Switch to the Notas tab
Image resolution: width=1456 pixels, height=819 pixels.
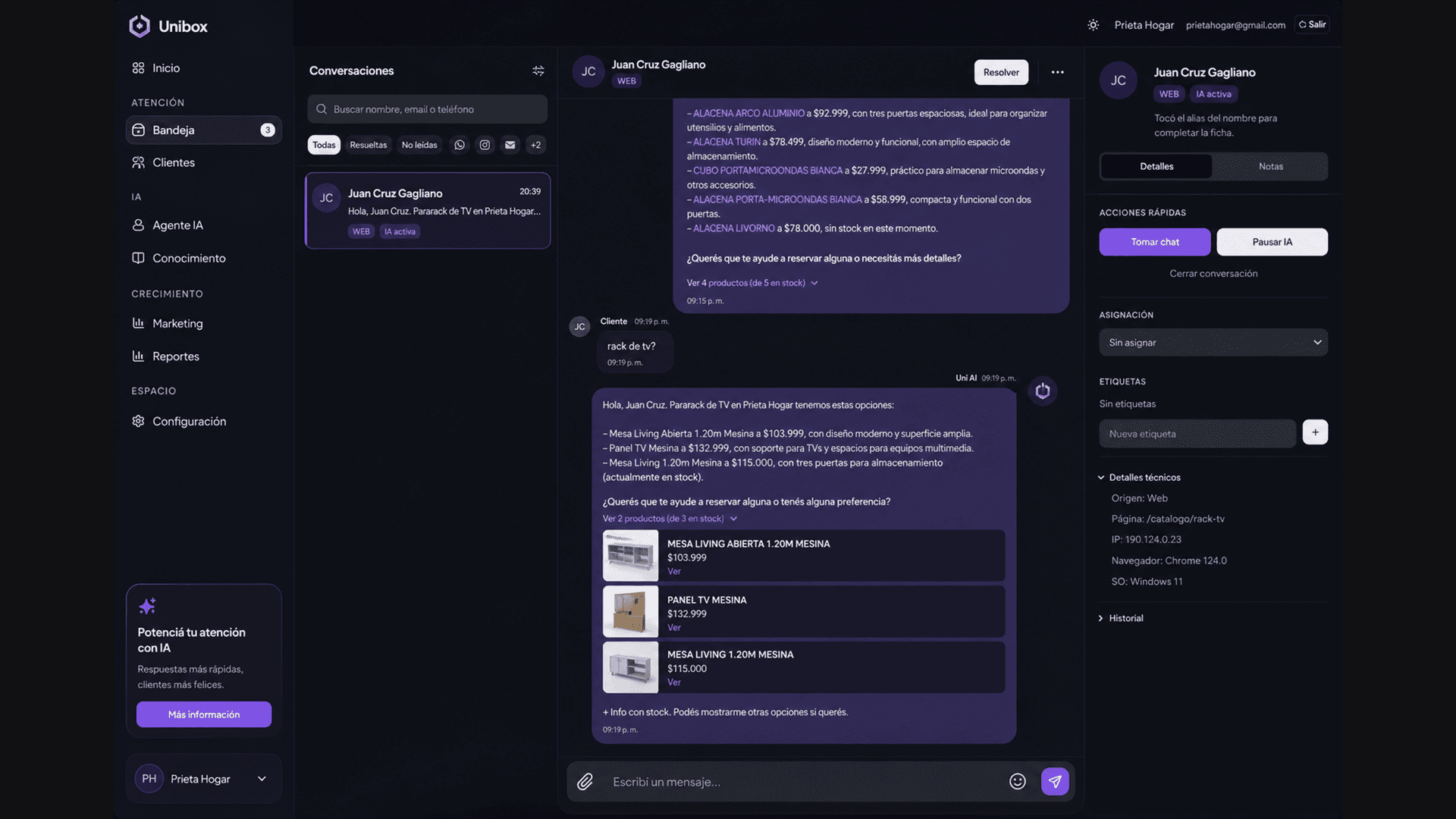pyautogui.click(x=1270, y=166)
